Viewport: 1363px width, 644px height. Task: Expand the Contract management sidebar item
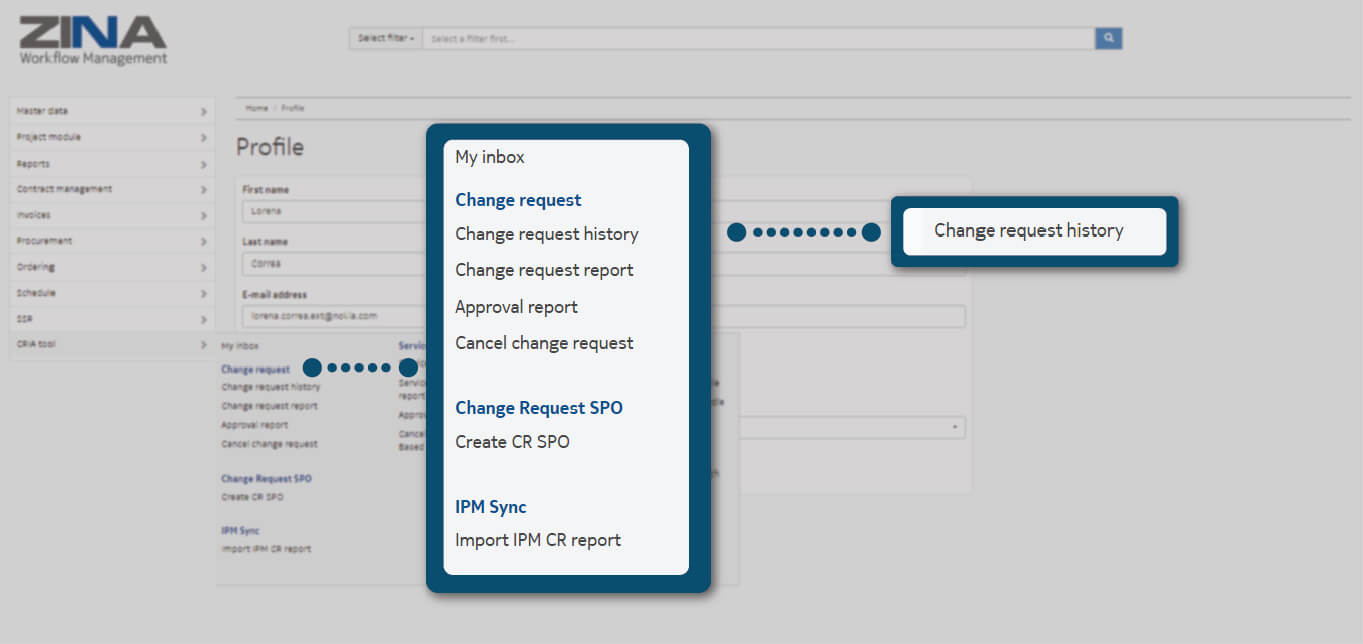tap(65, 189)
